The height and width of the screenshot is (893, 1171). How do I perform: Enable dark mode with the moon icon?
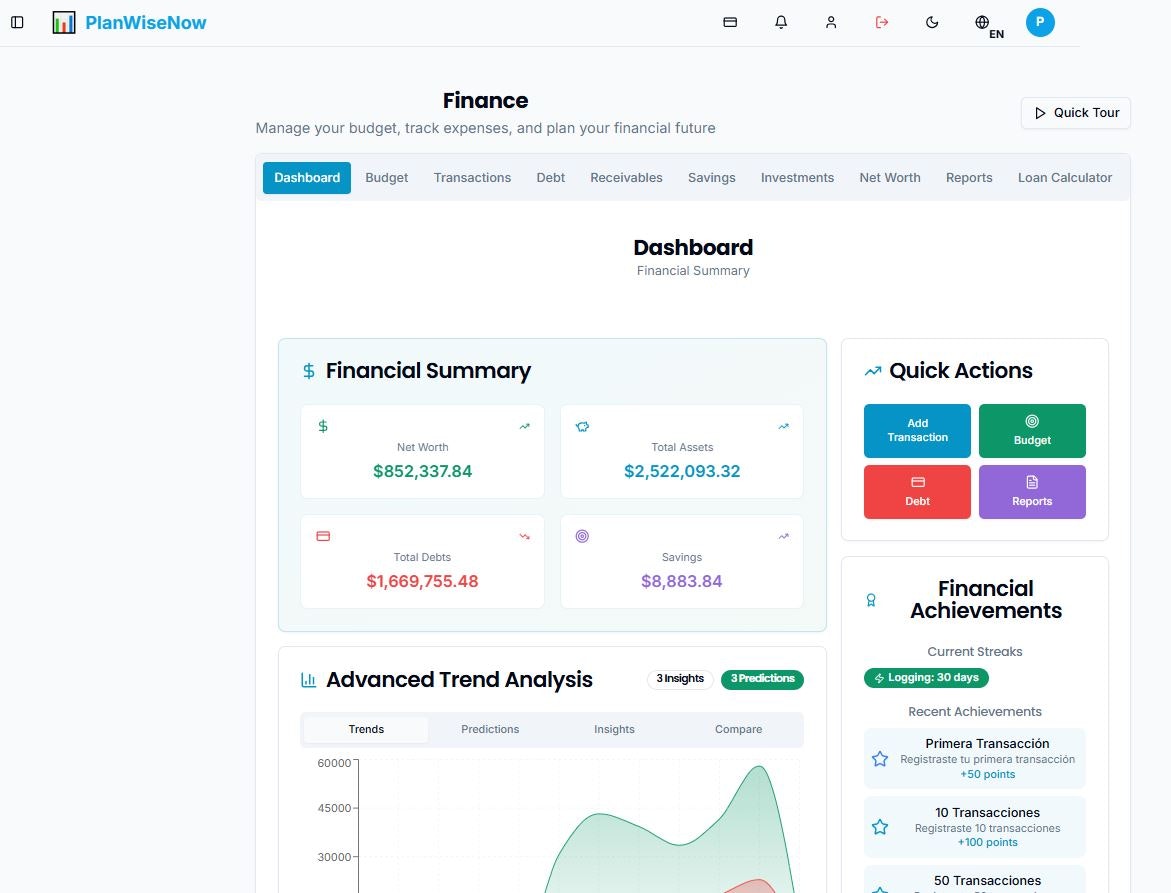932,22
